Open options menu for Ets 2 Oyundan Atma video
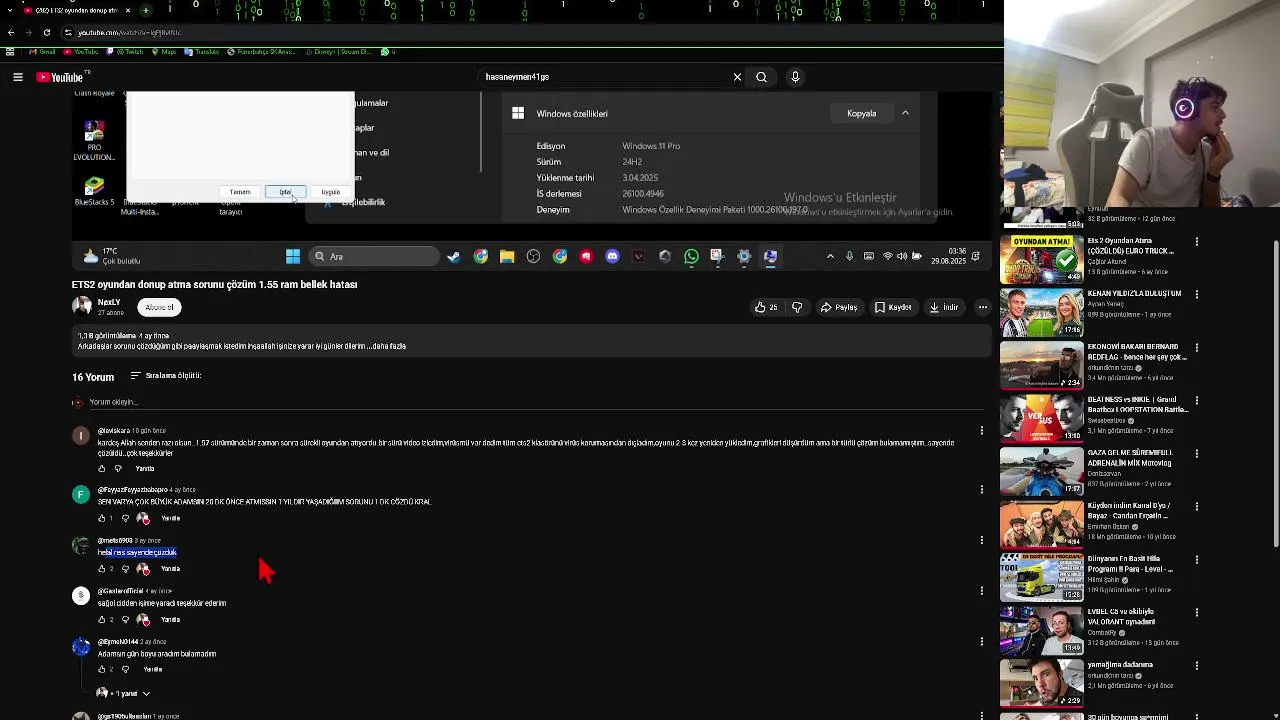Screen dimensions: 1280x720 click(x=1196, y=241)
